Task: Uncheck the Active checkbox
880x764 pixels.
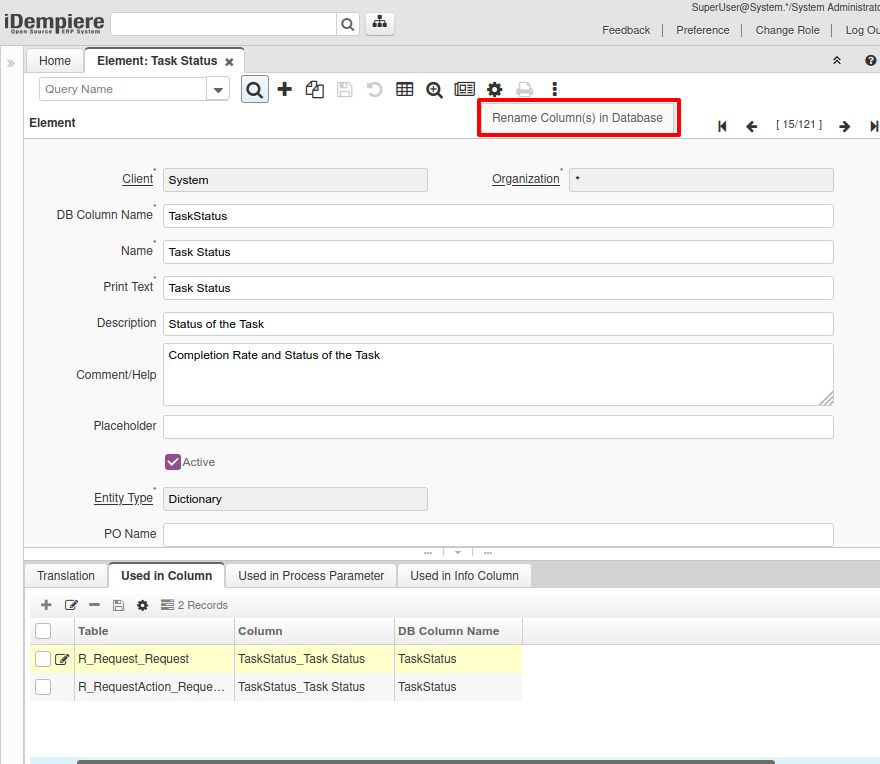Action: (173, 462)
